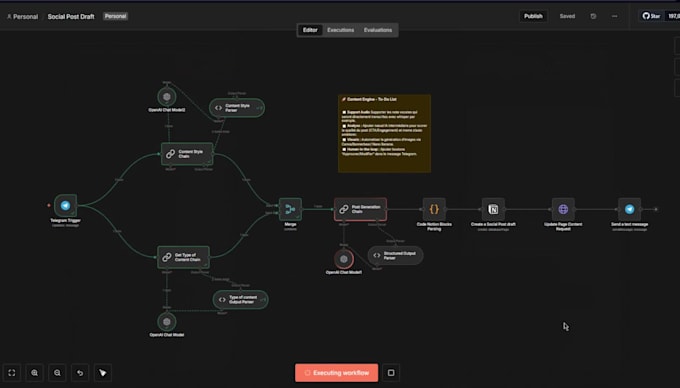The width and height of the screenshot is (680, 388).
Task: Check the Analyse to-do item
Action: tap(344, 126)
